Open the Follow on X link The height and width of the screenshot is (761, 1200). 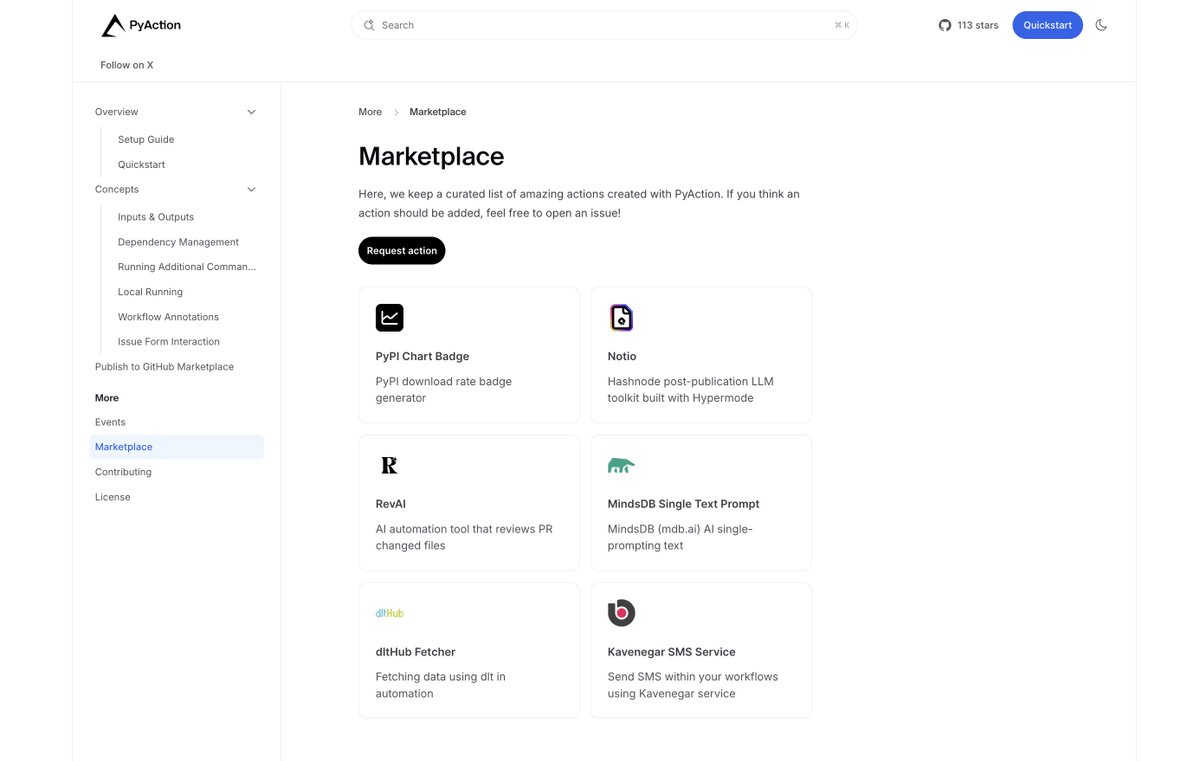127,65
